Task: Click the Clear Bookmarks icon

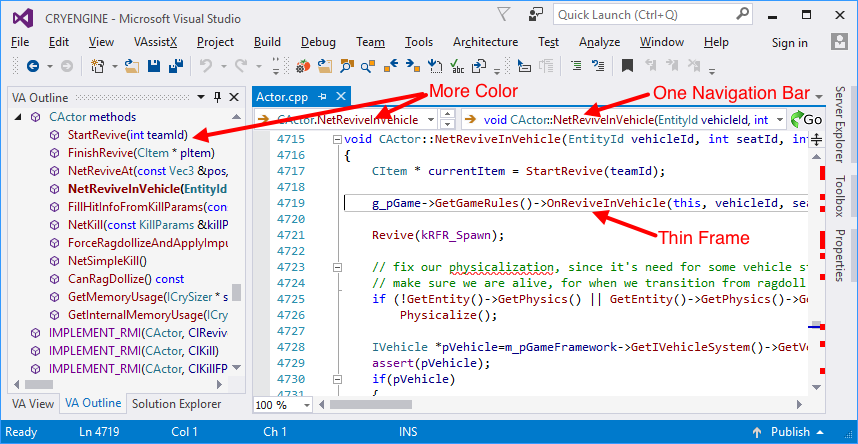Action: (694, 66)
